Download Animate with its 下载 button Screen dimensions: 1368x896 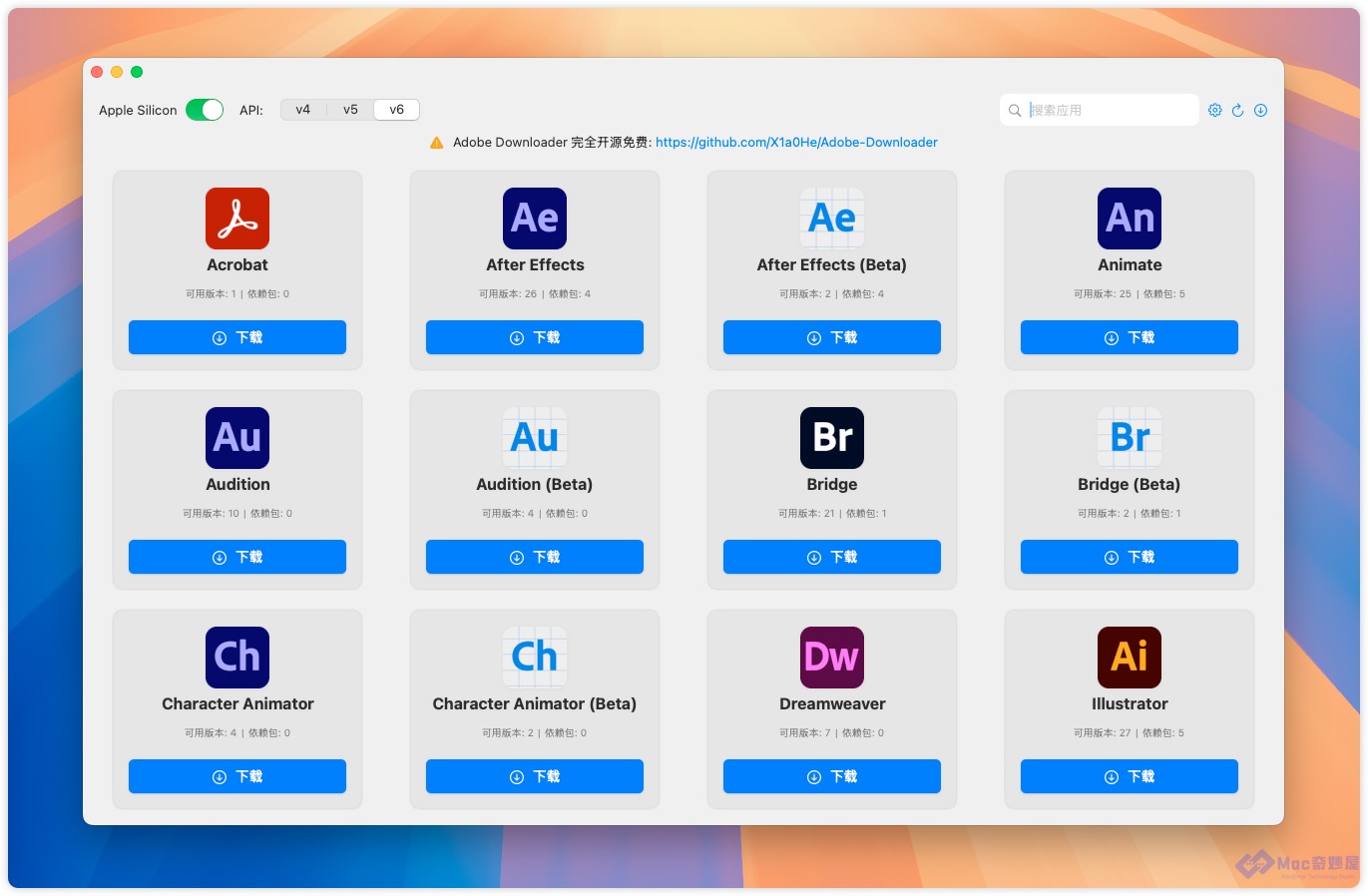click(1130, 337)
